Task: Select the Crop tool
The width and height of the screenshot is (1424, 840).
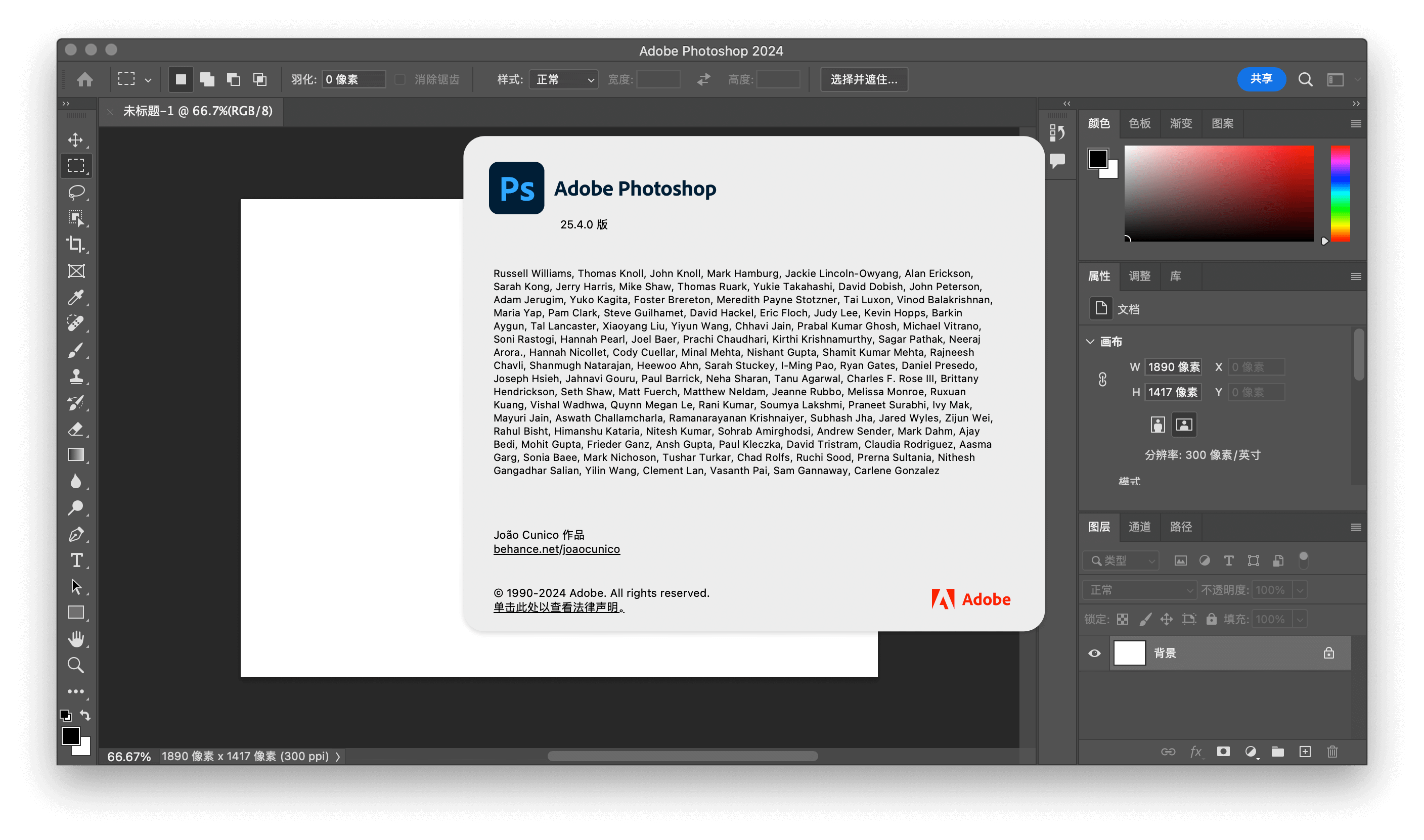Action: coord(76,245)
